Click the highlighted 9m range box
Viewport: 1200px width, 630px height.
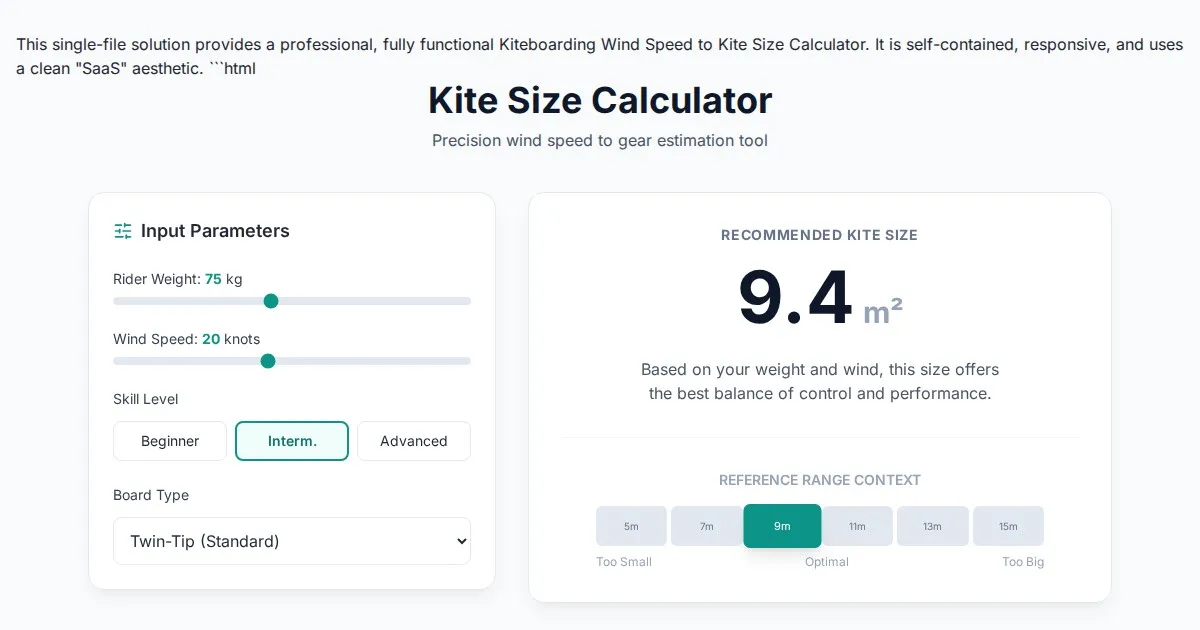pos(782,526)
